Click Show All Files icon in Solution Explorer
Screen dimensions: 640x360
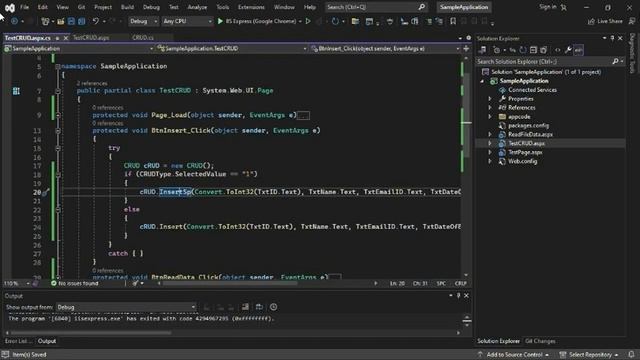543,50
